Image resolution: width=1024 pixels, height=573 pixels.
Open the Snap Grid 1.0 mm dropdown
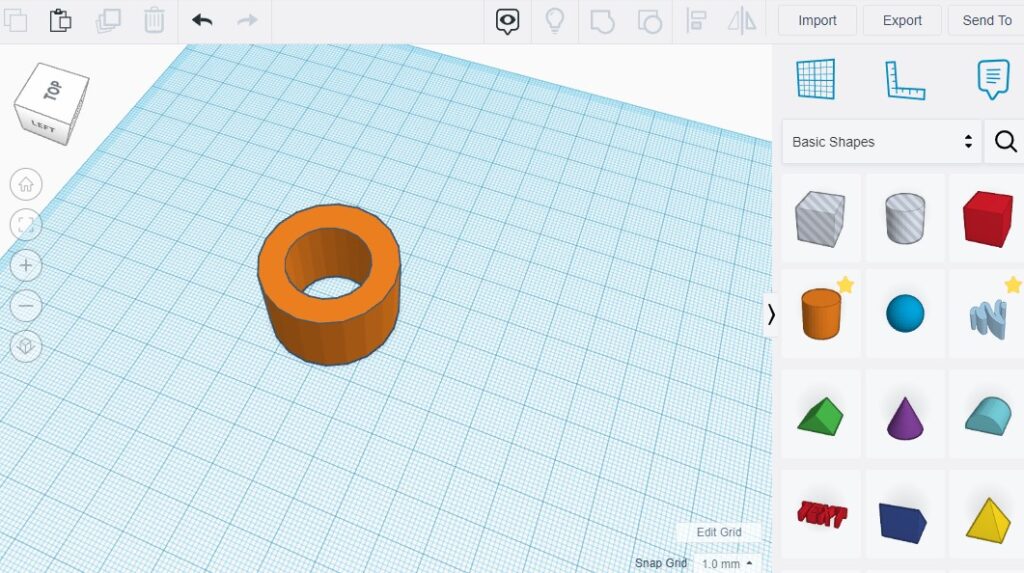tap(727, 563)
